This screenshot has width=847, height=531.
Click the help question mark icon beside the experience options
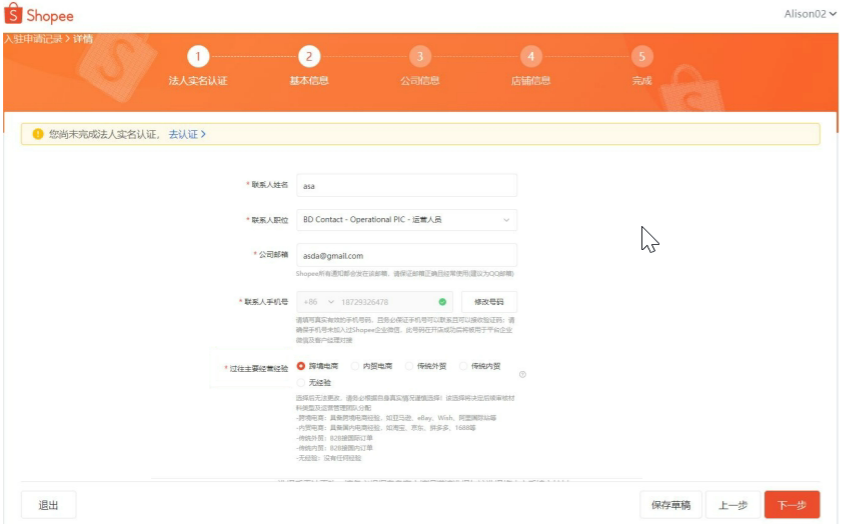(x=522, y=375)
